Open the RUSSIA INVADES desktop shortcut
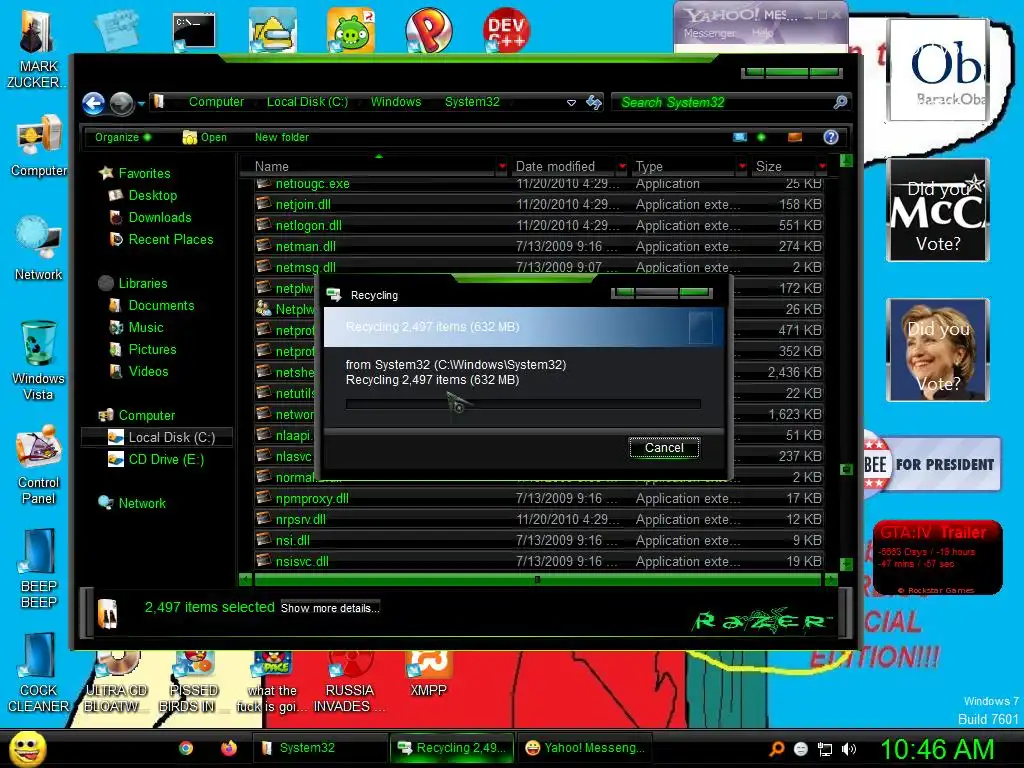The width and height of the screenshot is (1024, 768). pos(350,682)
